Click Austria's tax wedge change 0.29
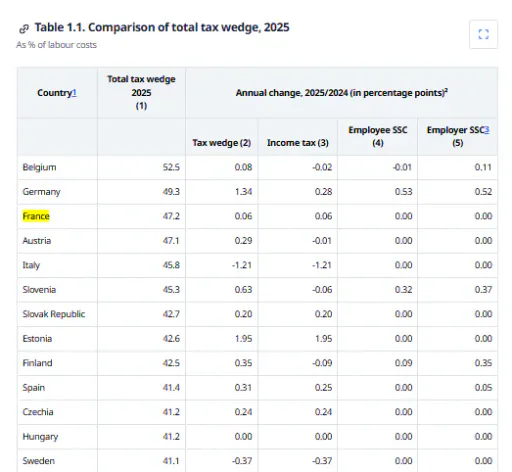This screenshot has height=472, width=512. pos(243,241)
